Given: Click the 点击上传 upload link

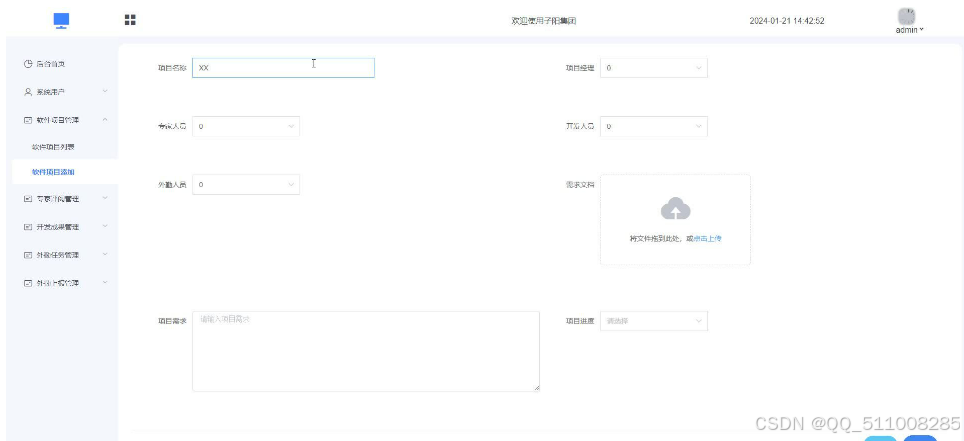Looking at the screenshot, I should coord(707,239).
